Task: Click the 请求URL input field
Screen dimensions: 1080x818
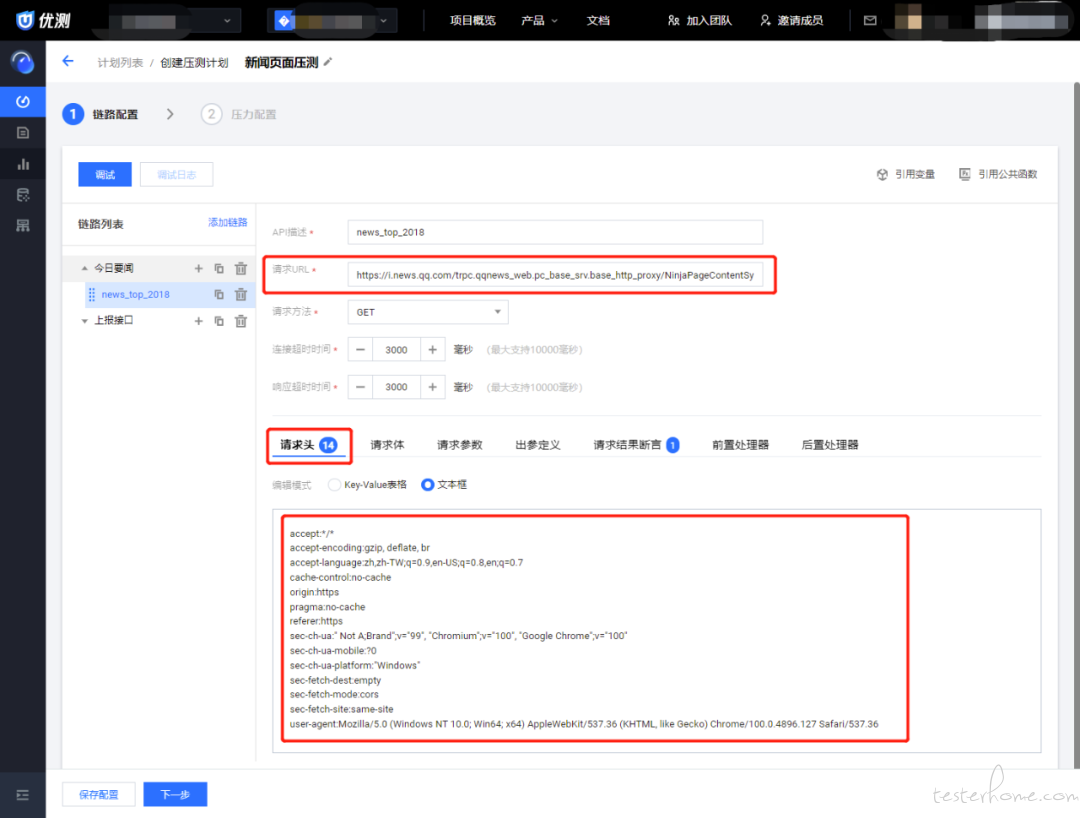Action: coord(555,274)
